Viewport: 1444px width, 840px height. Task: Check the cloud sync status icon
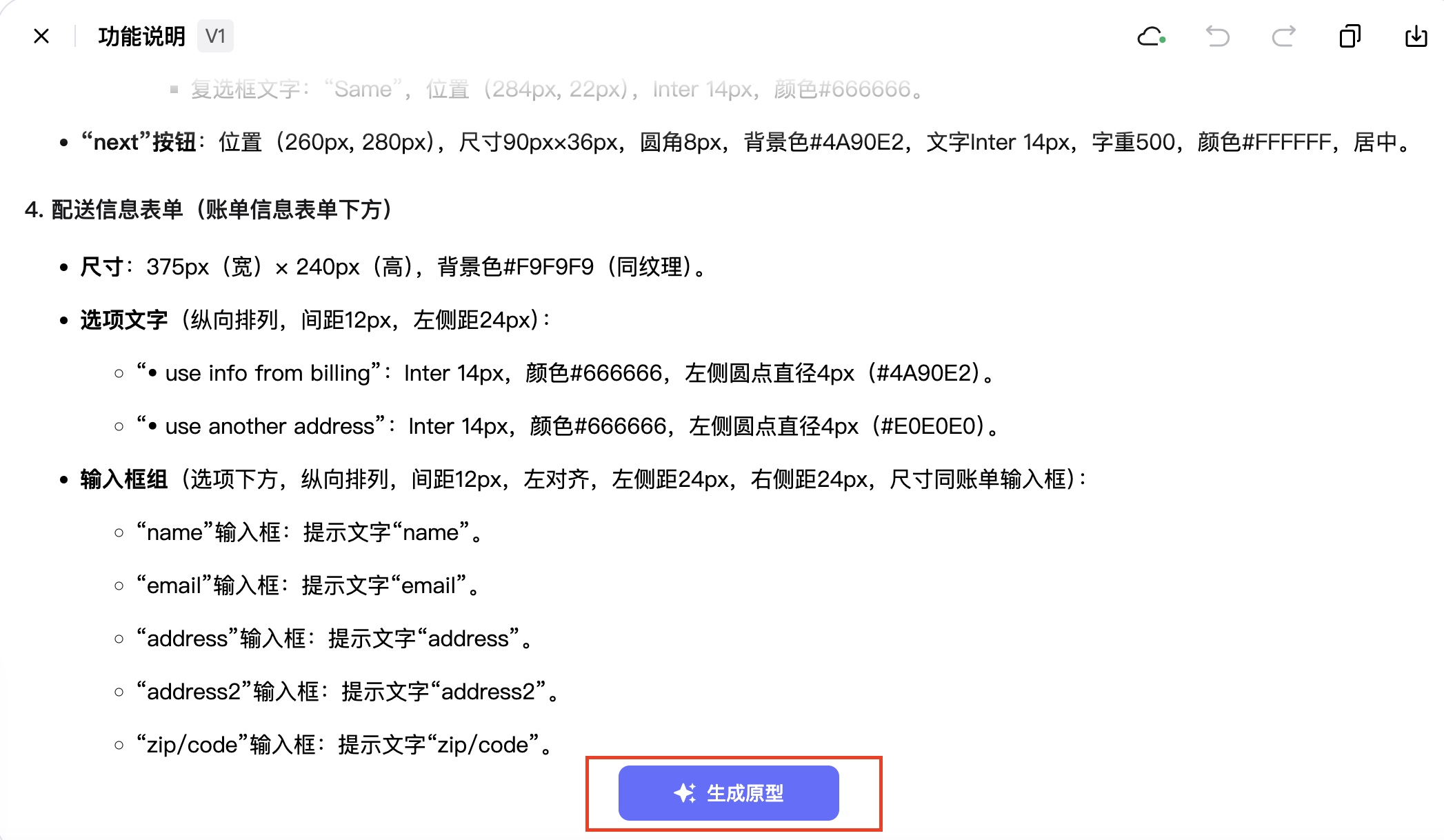[1151, 36]
